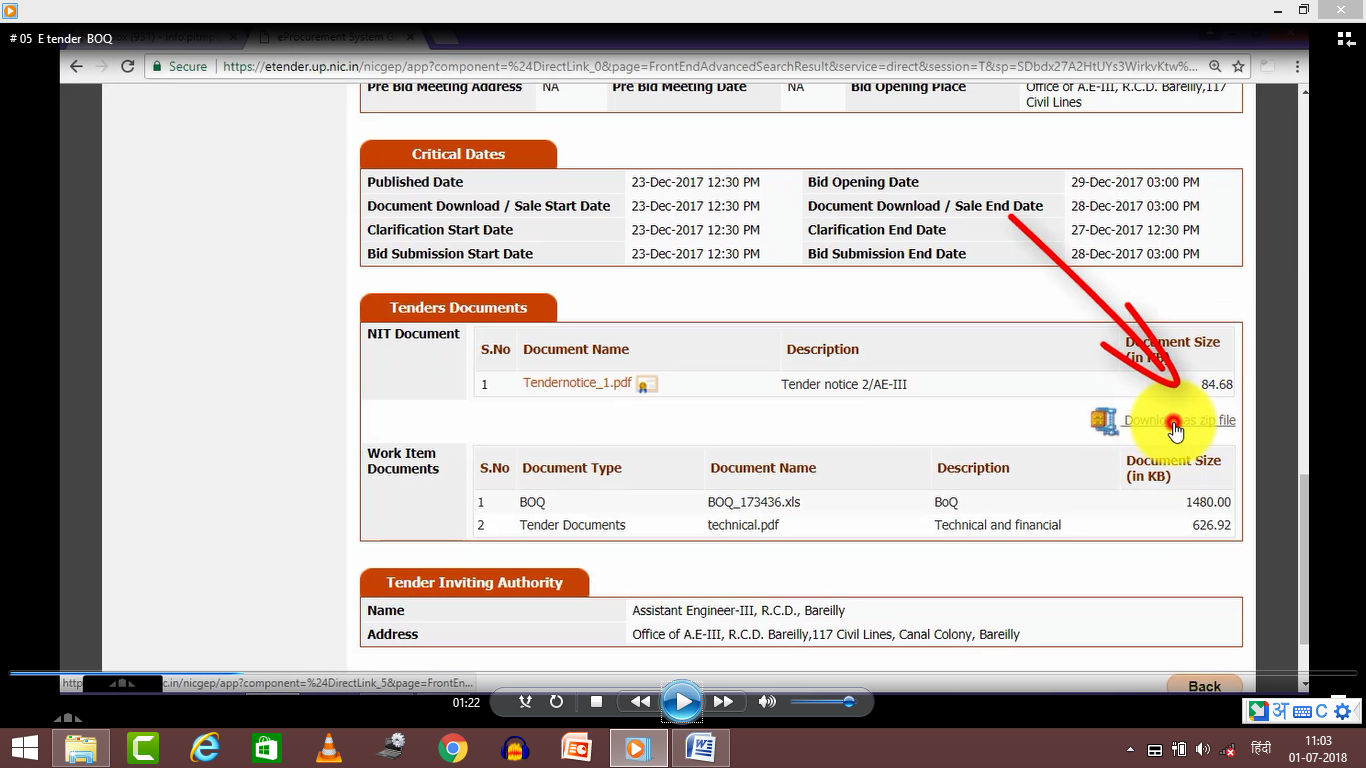1366x768 pixels.
Task: Open Windows Media Player taskbar icon
Action: tap(638, 748)
